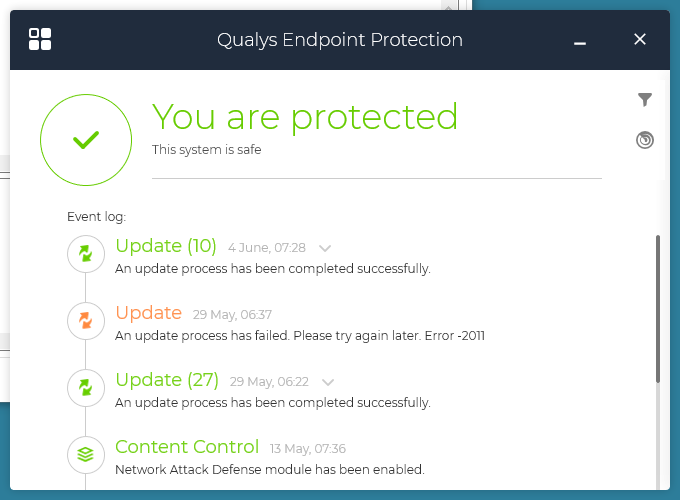Open the dashboard grid icon
This screenshot has height=500, width=680.
pyautogui.click(x=40, y=40)
